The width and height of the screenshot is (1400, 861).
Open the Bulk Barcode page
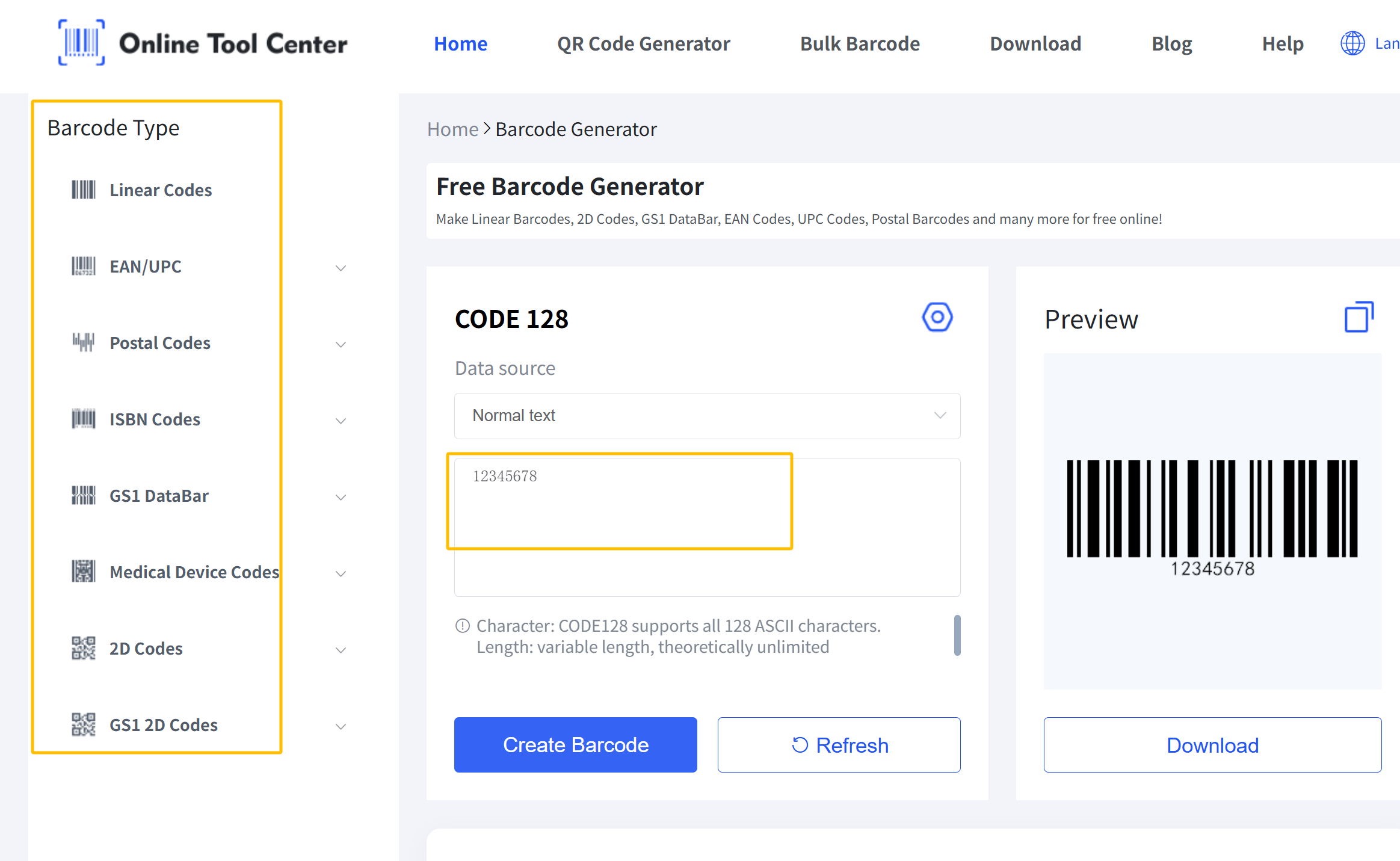click(859, 43)
